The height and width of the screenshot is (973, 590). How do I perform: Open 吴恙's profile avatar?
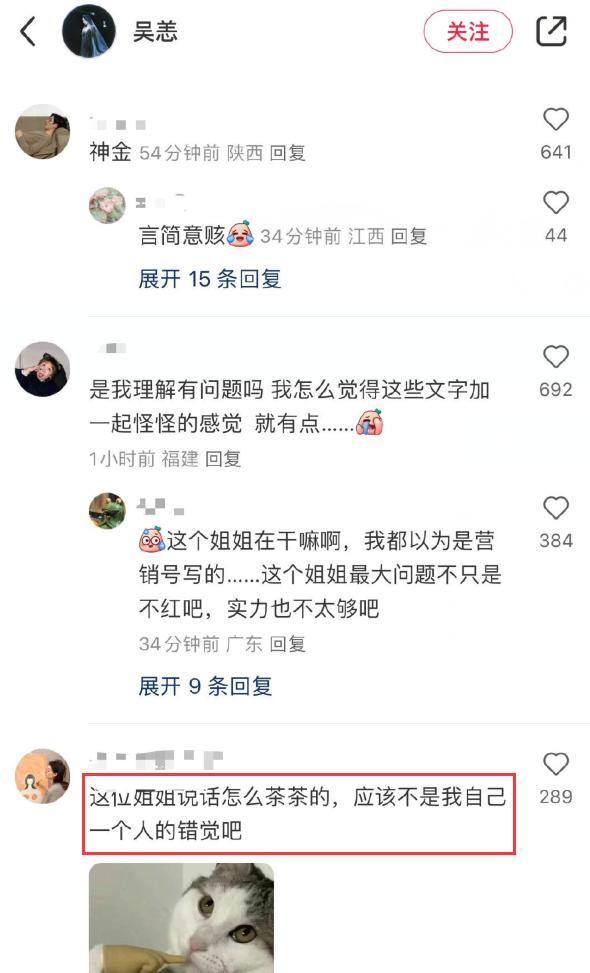tap(89, 31)
